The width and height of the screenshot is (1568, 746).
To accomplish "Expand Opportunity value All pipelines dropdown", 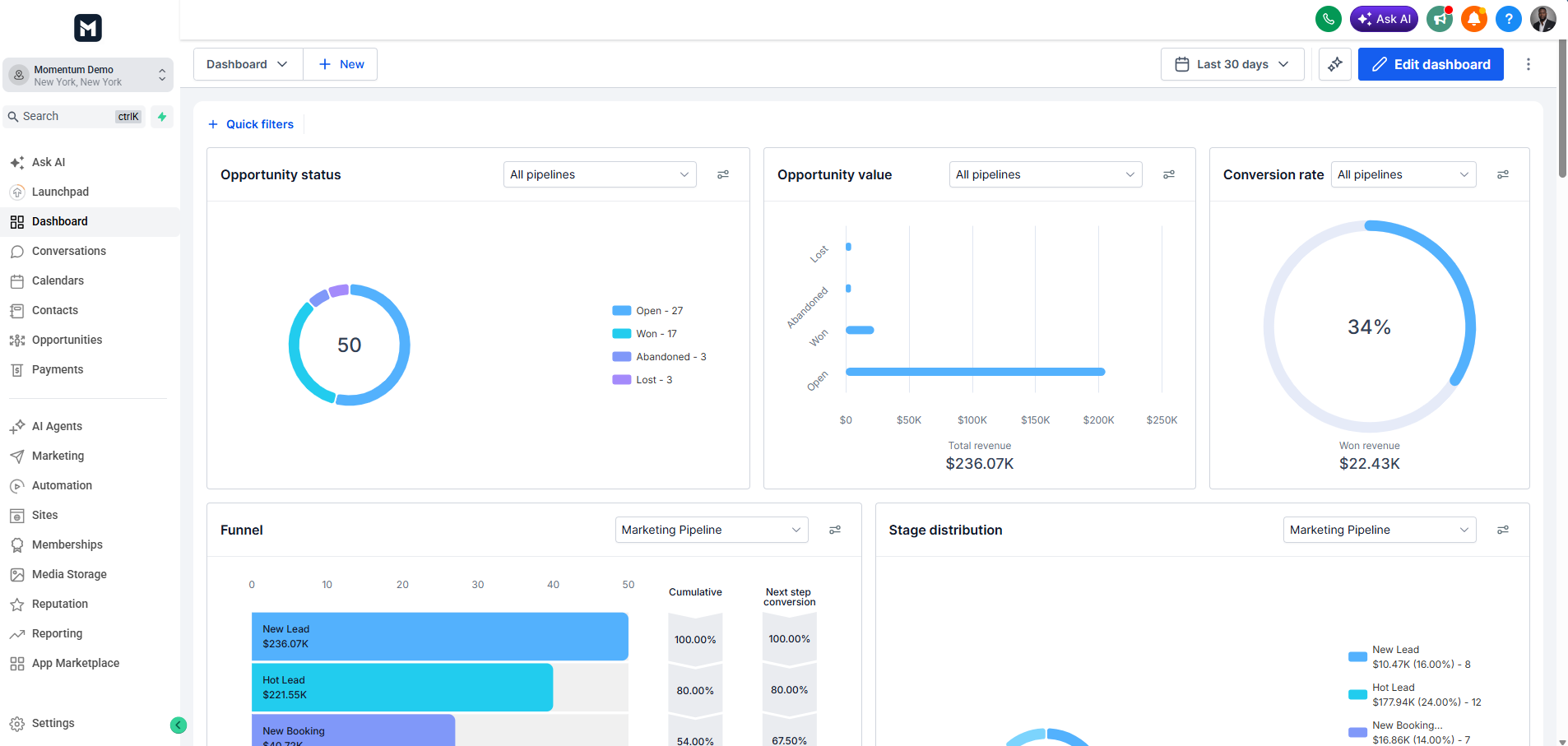I will click(x=1046, y=174).
